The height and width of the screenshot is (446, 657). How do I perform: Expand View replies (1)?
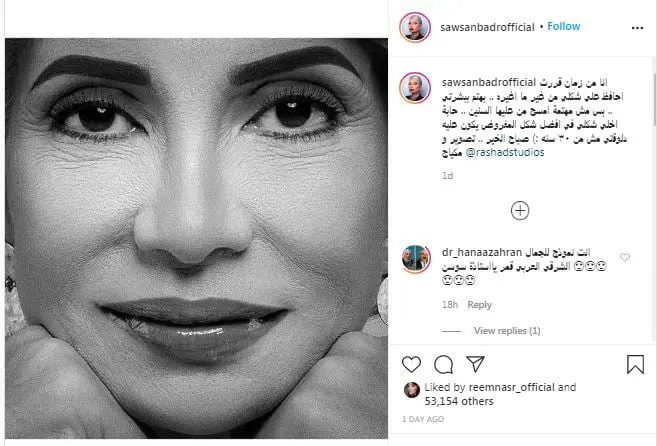click(507, 331)
